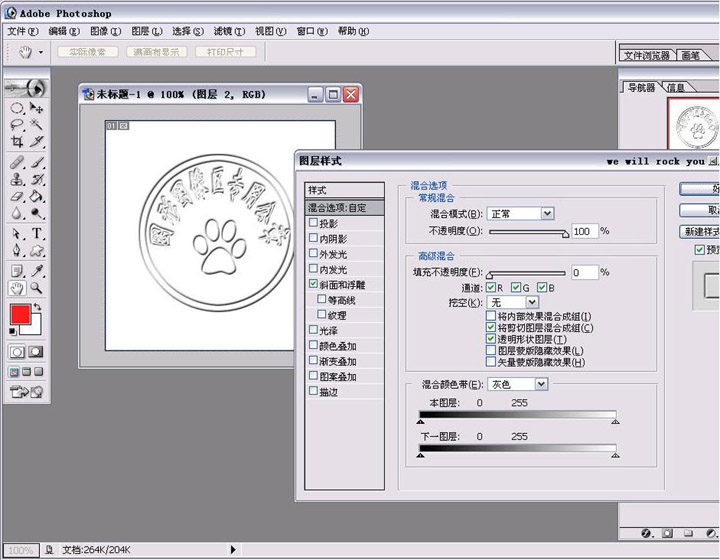Select the Crop tool
The height and width of the screenshot is (560, 720).
click(x=17, y=143)
